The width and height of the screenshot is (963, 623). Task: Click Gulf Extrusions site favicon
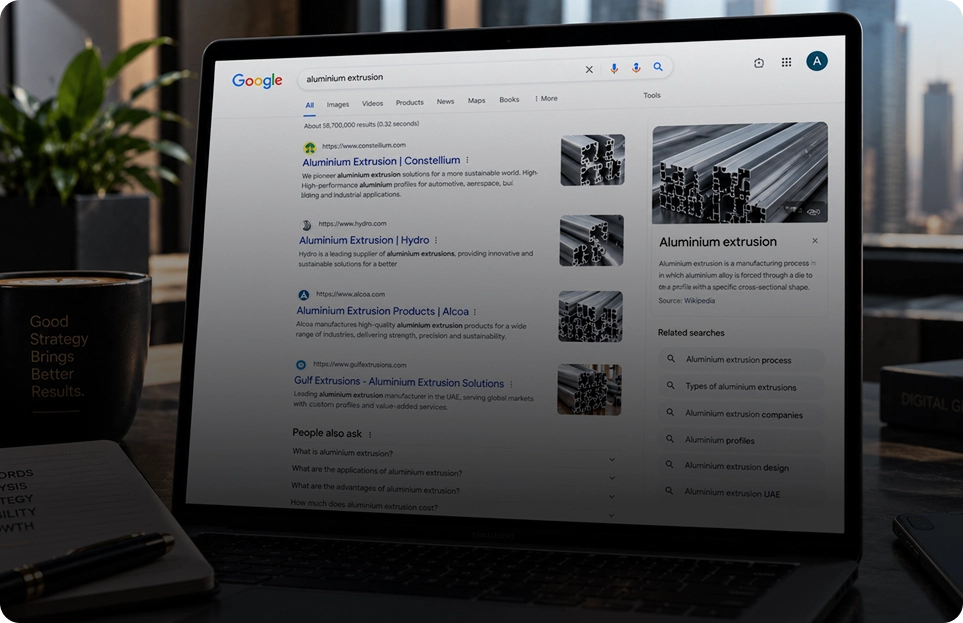click(301, 365)
